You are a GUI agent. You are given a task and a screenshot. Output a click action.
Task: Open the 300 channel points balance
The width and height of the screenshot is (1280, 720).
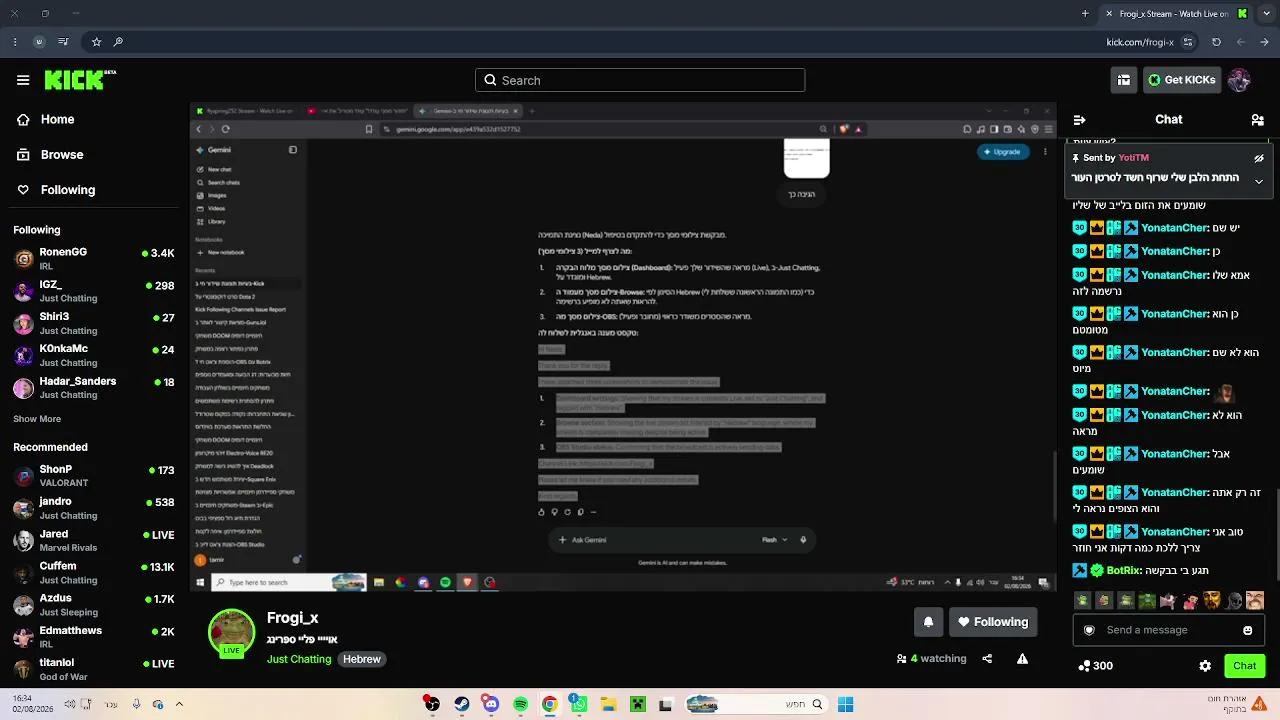point(1095,666)
